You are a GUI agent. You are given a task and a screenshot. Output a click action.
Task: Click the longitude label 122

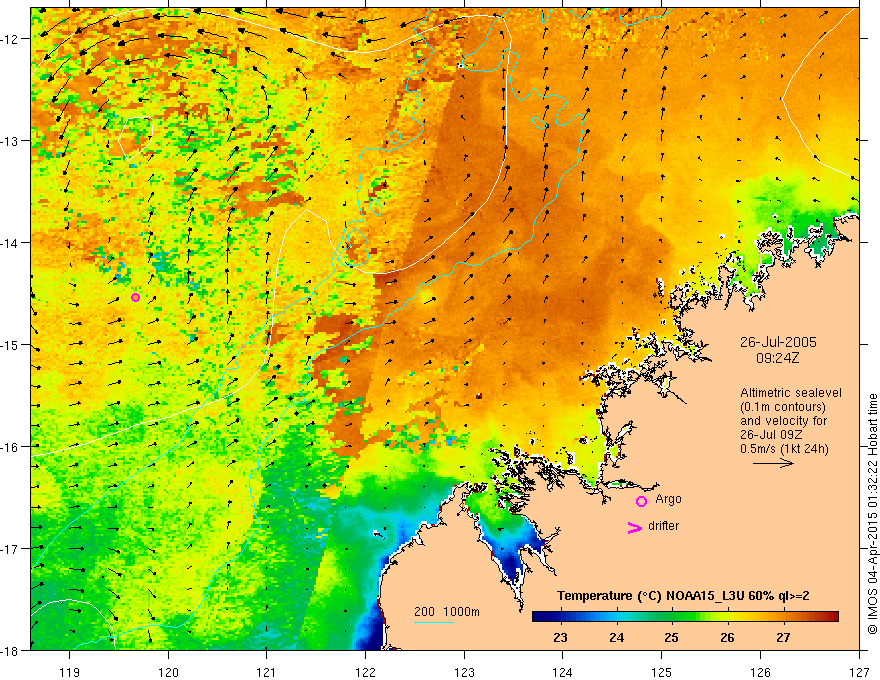[x=365, y=672]
